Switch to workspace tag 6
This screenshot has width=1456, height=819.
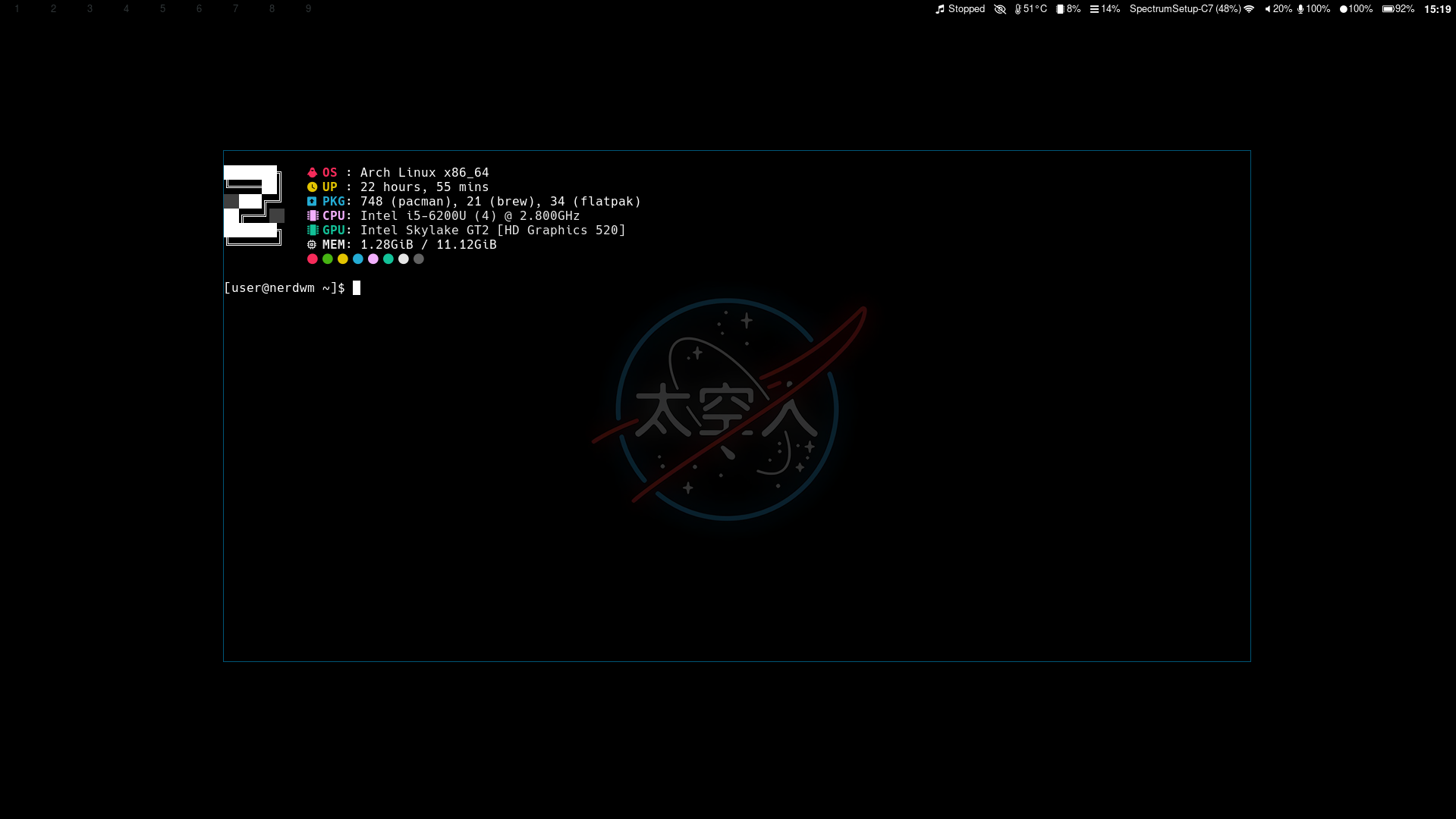[199, 9]
